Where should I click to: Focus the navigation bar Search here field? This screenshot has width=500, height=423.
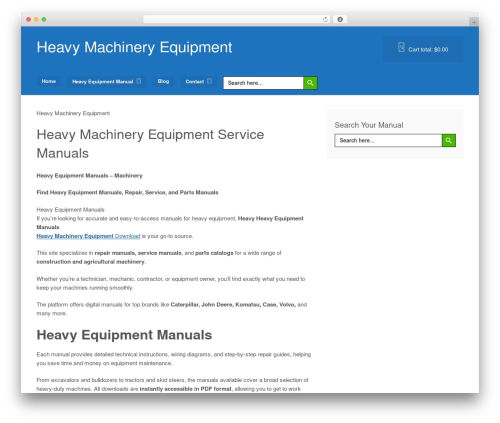coord(263,83)
